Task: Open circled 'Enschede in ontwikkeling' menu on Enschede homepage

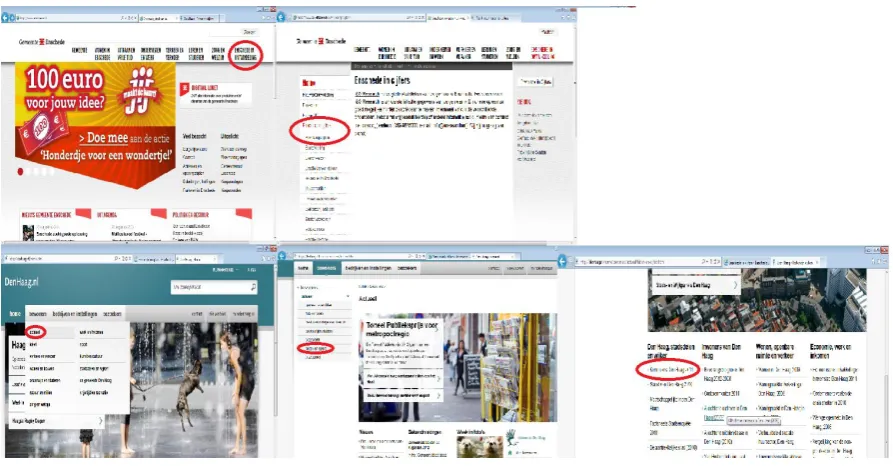Action: [x=245, y=54]
